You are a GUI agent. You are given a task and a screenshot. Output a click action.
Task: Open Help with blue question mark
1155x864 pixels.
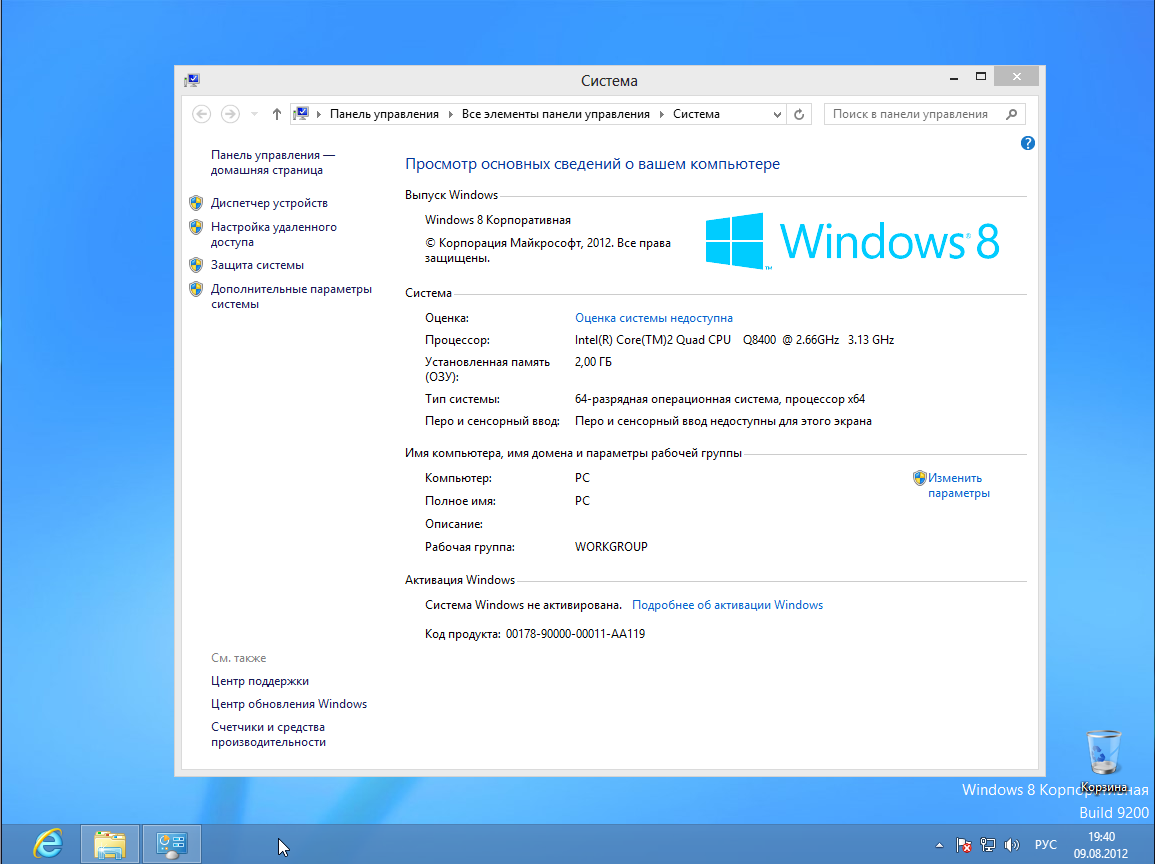point(1028,143)
